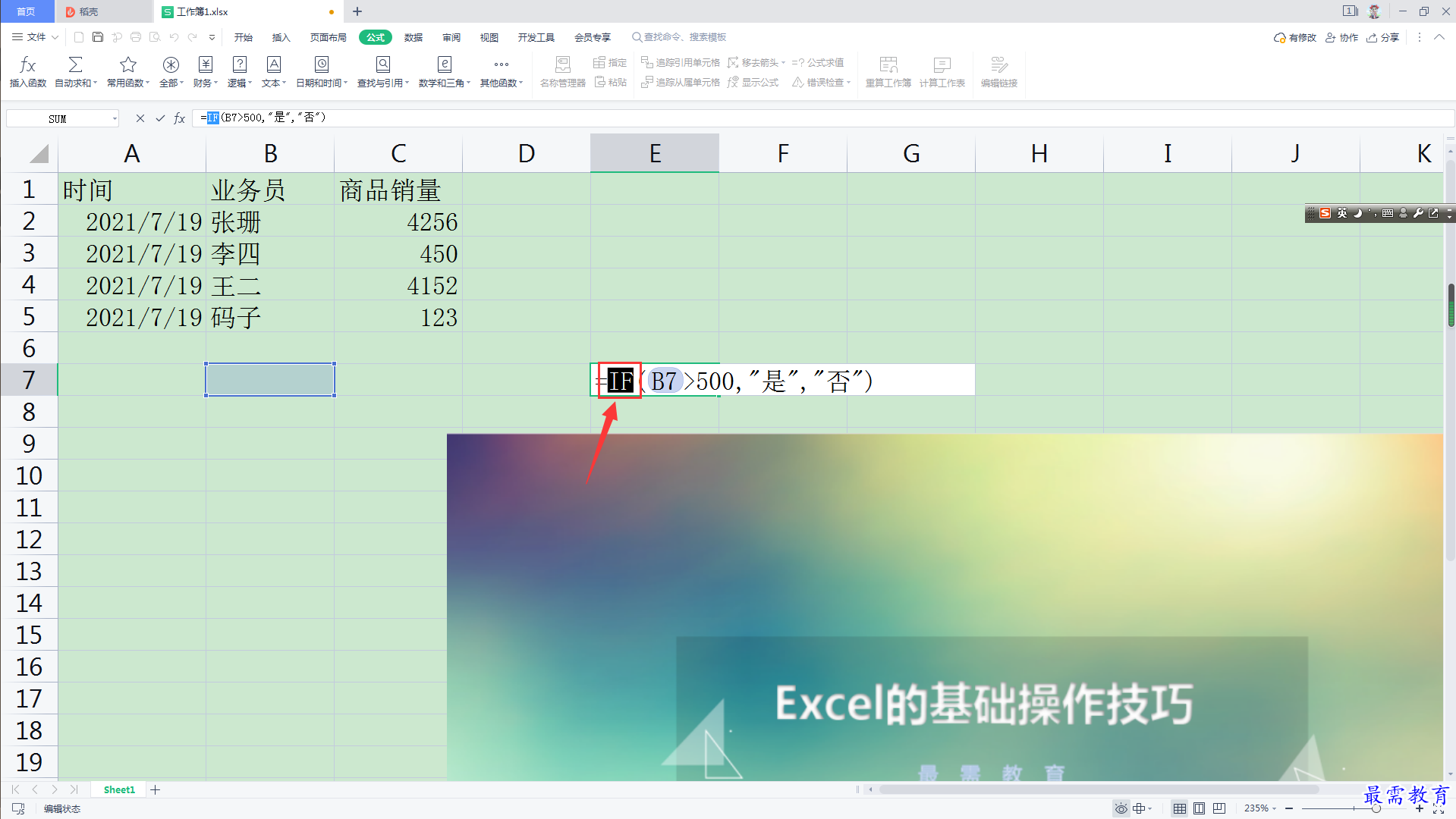1456x819 pixels.
Task: Click the Print Preview icon
Action: [155, 37]
